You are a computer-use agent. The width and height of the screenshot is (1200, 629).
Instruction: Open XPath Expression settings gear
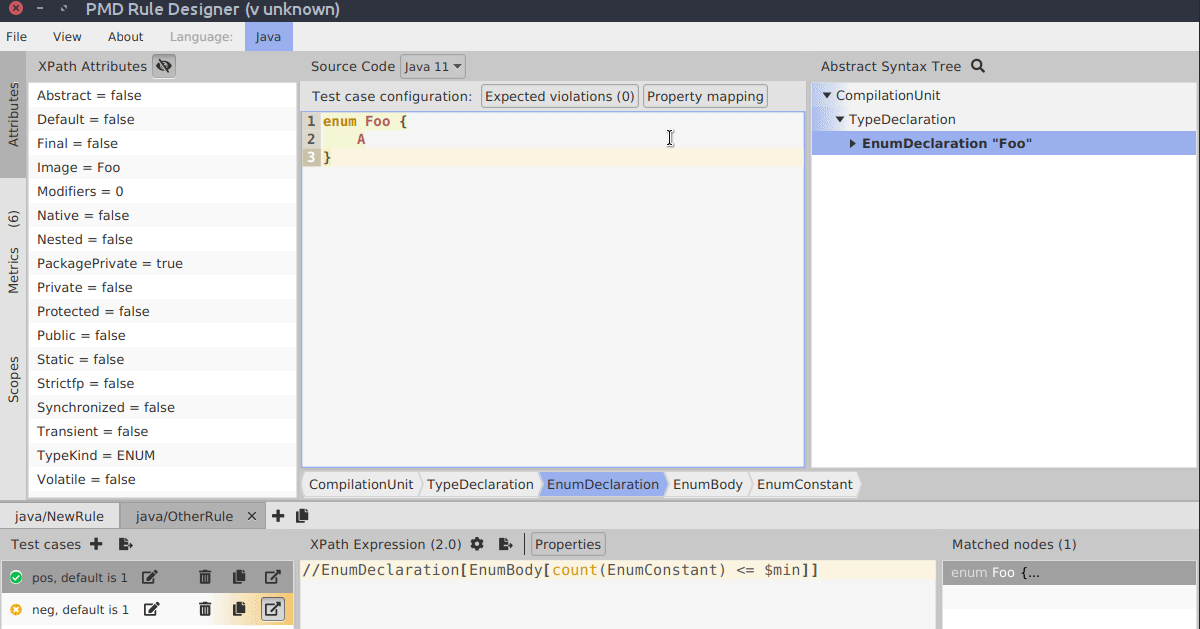[477, 544]
